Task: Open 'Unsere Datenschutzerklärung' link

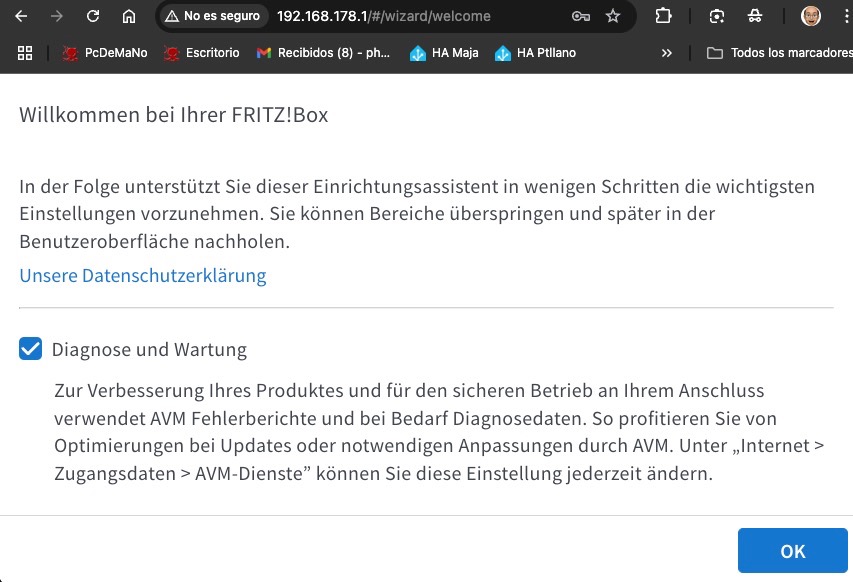Action: click(143, 276)
